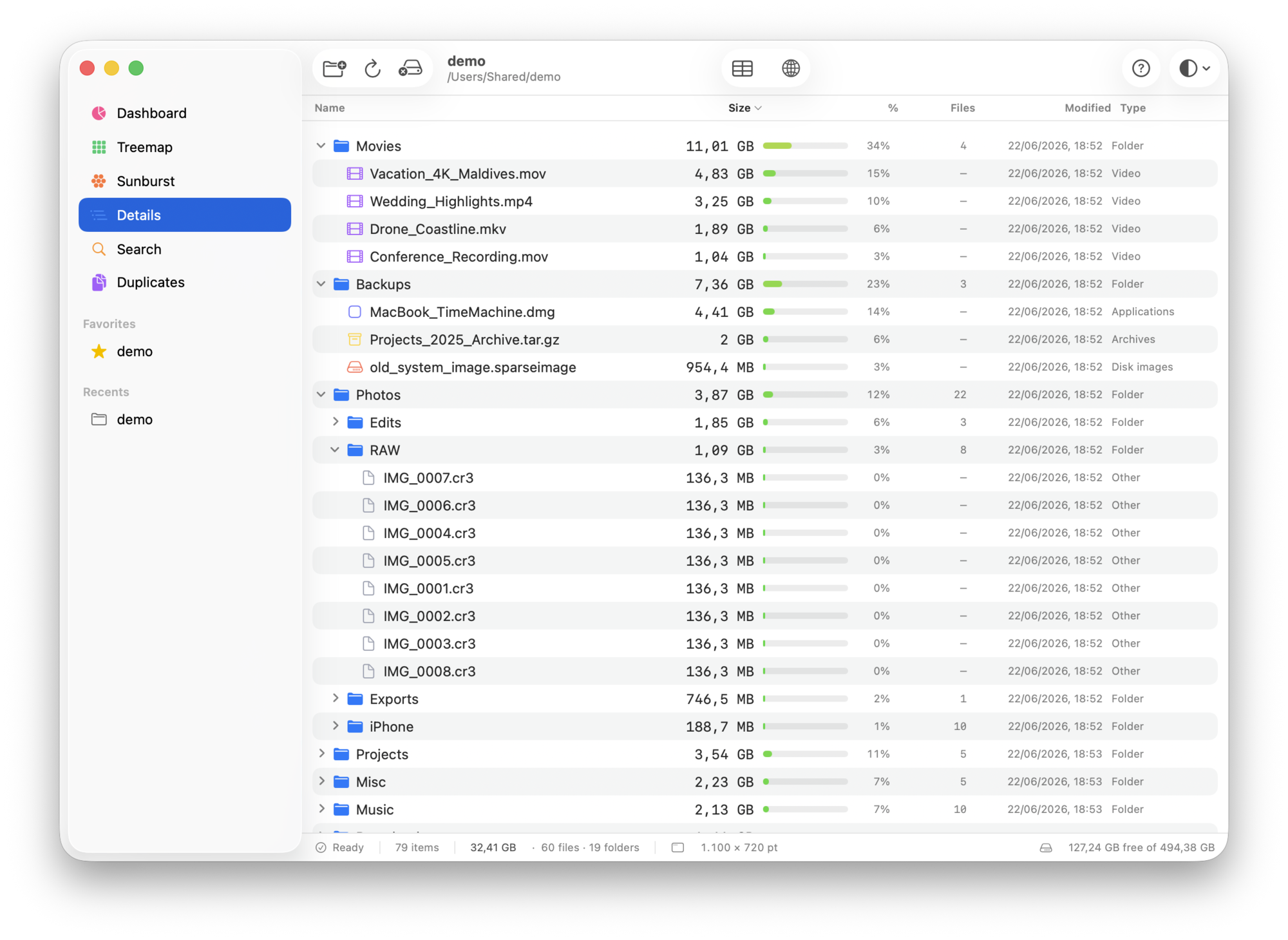The height and width of the screenshot is (940, 1288).
Task: Click Movies folder icon
Action: click(341, 146)
